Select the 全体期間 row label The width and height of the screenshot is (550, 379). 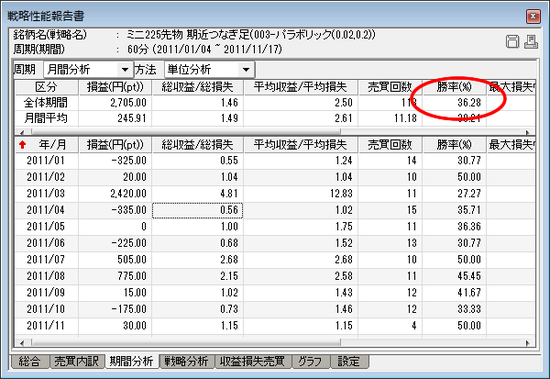click(46, 103)
